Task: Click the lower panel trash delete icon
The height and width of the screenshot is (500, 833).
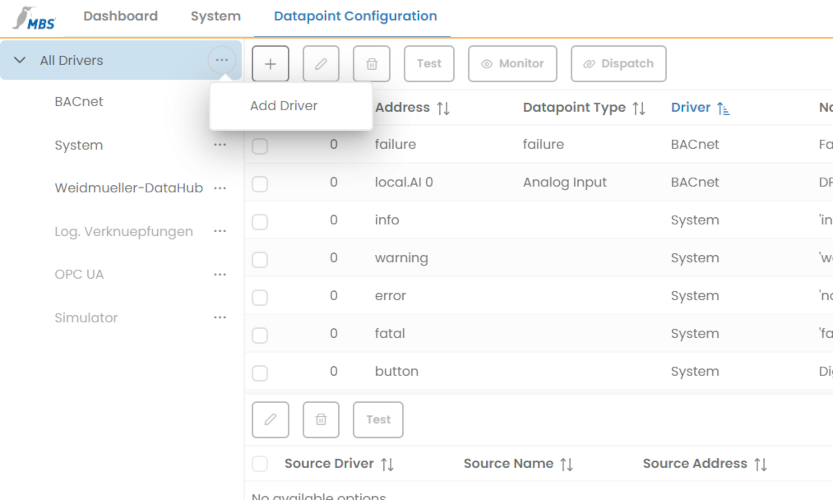Action: pyautogui.click(x=321, y=420)
